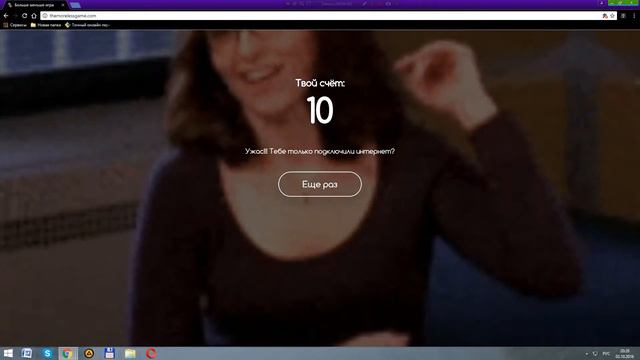Click the score value 10
This screenshot has width=640, height=360.
click(x=320, y=110)
